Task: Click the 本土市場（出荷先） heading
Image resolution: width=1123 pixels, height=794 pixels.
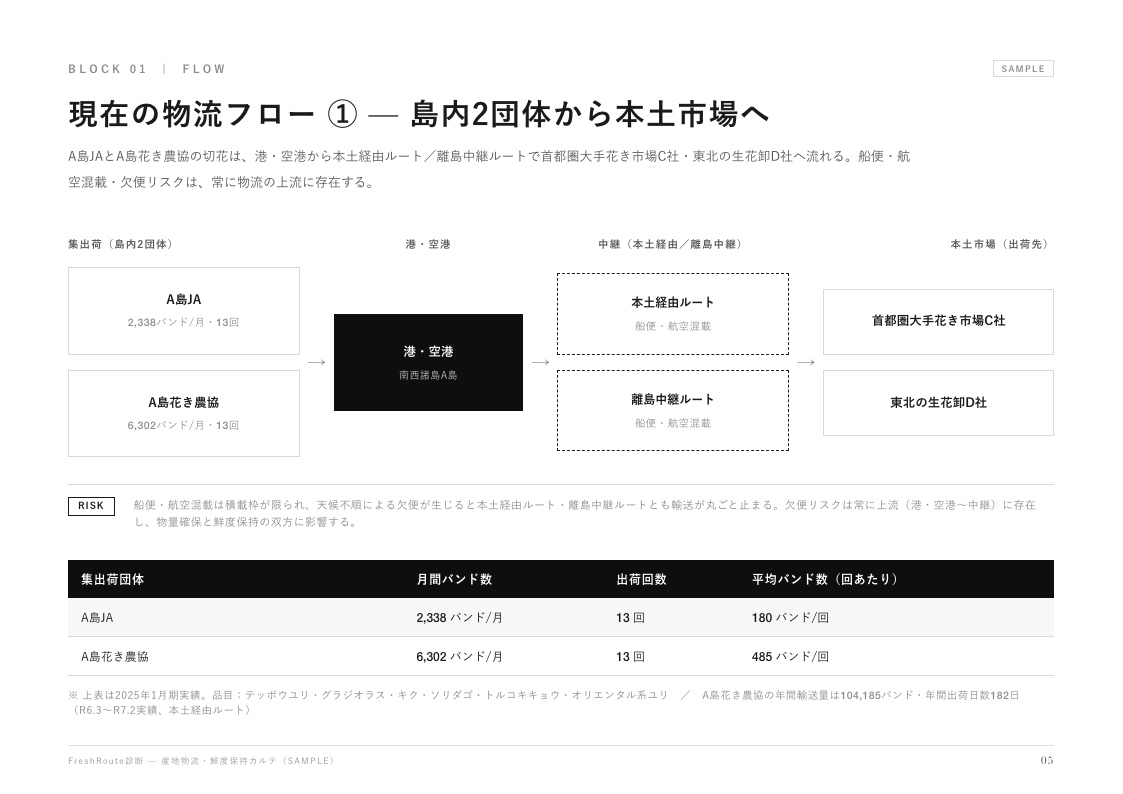Action: pos(1001,244)
